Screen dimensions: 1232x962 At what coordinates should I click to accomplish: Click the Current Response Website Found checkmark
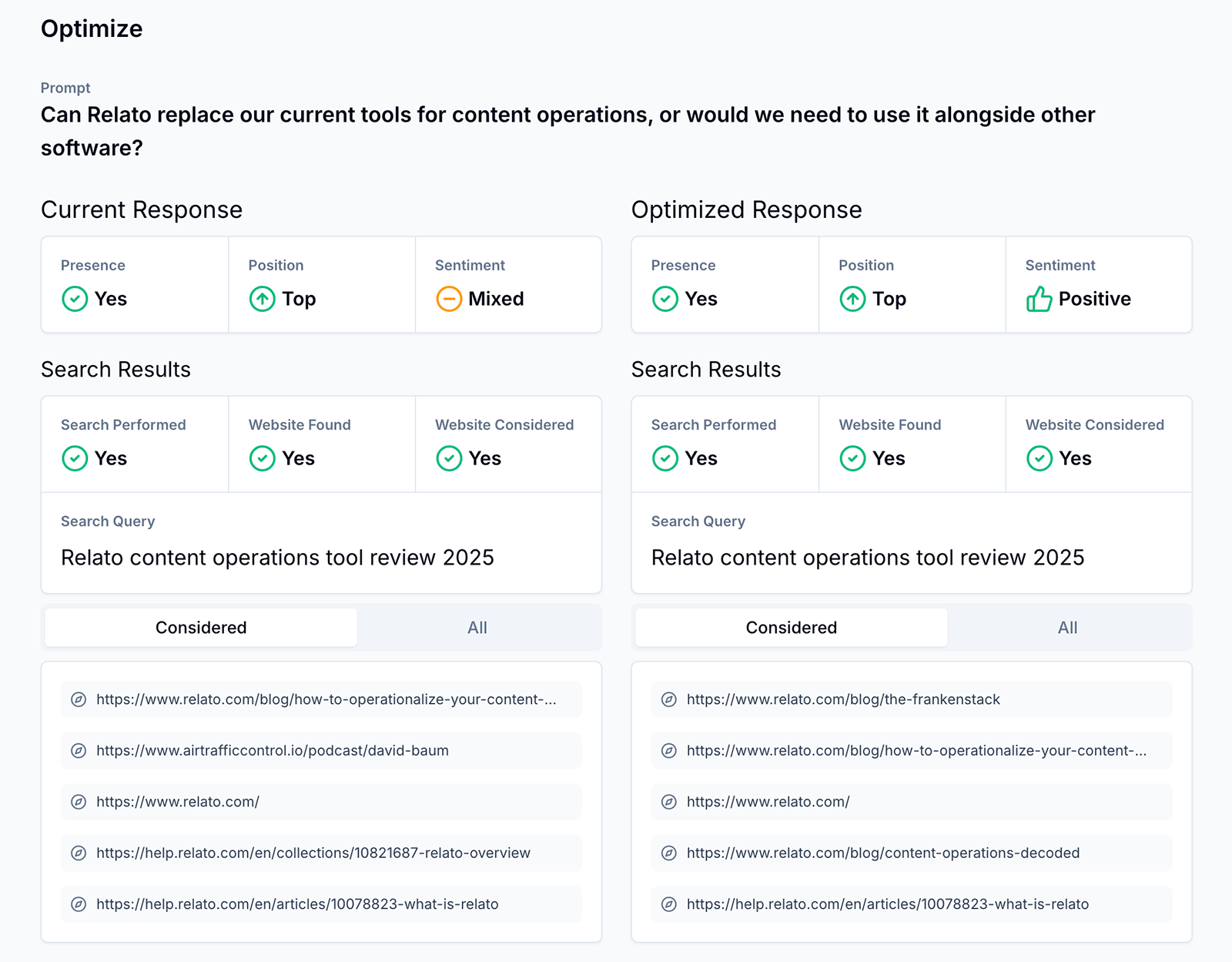pyautogui.click(x=262, y=458)
